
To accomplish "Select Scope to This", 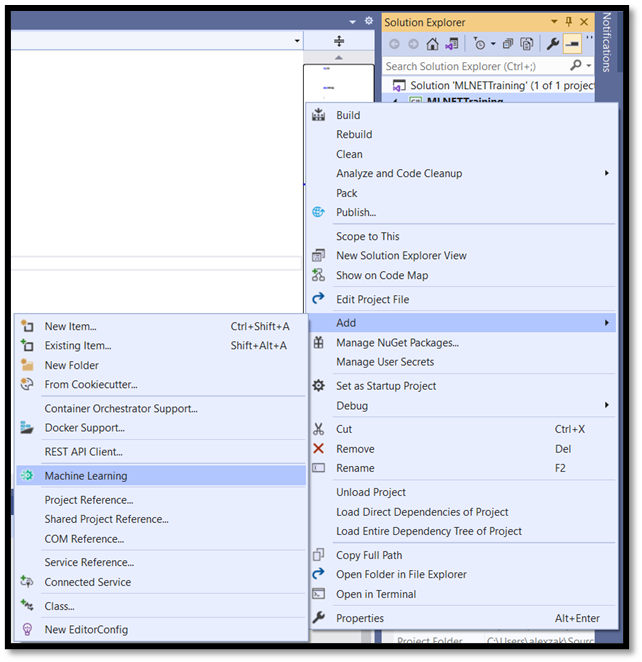I will click(463, 236).
